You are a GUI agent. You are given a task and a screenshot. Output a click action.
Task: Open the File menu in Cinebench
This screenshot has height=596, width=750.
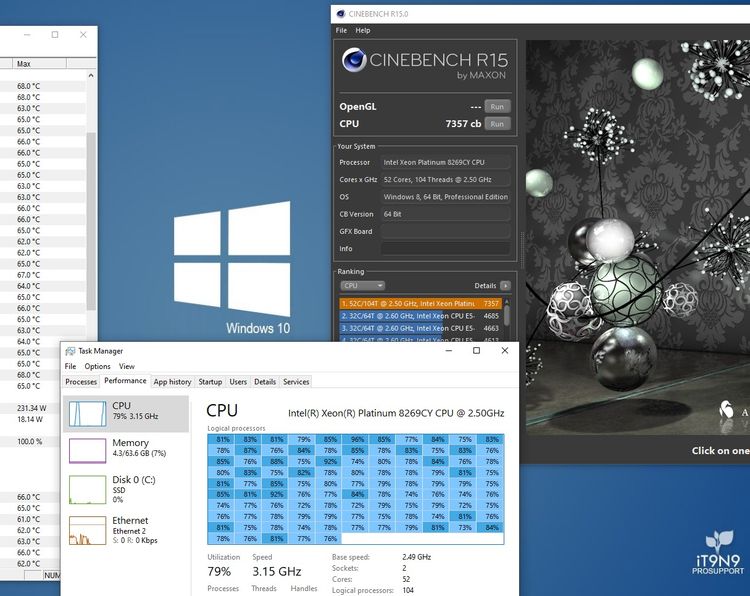coord(341,30)
